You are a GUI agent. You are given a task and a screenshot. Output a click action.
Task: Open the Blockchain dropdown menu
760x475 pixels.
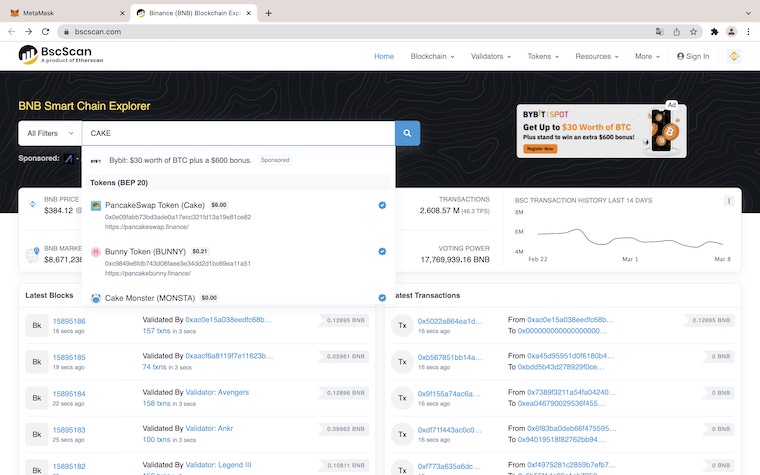point(432,56)
